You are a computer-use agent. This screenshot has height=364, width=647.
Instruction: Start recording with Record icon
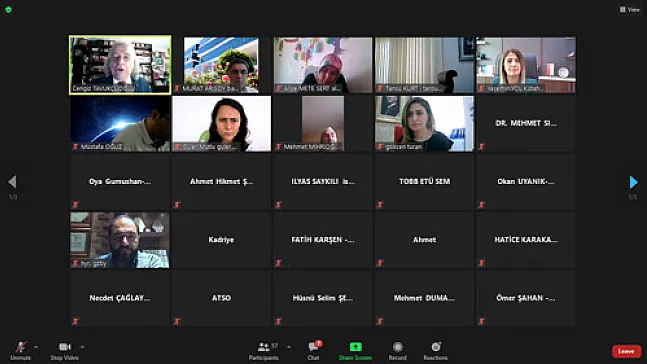click(397, 351)
